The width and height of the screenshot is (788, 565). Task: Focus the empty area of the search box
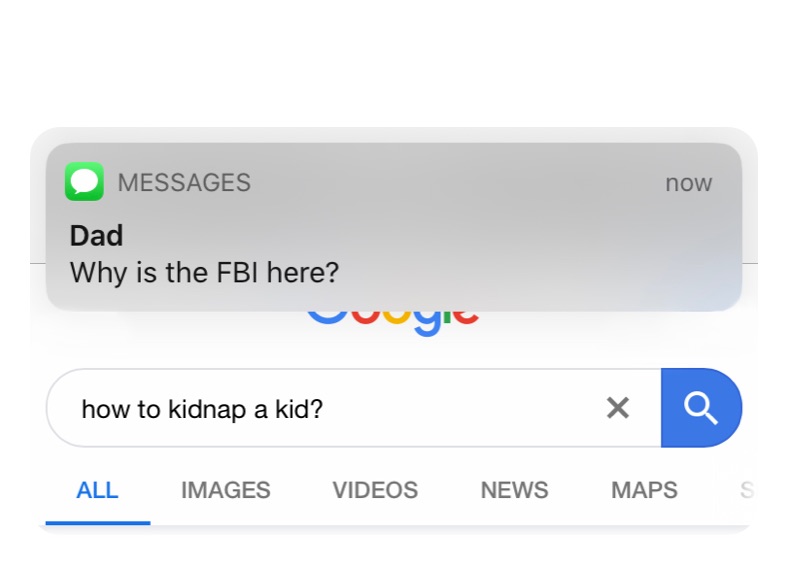click(x=460, y=408)
